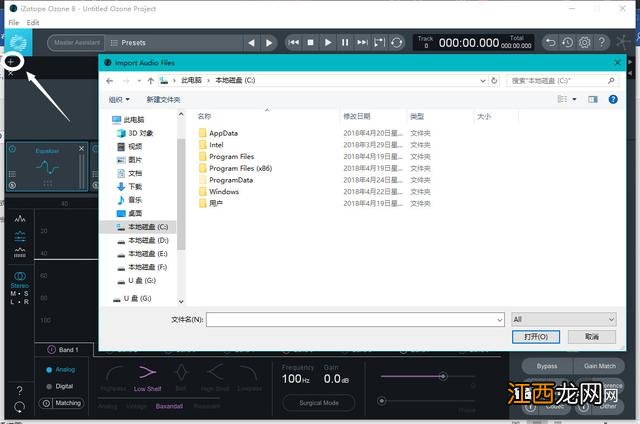Click the lower slider handle in EQ panel
This screenshot has height=424, width=640.
coord(382,401)
